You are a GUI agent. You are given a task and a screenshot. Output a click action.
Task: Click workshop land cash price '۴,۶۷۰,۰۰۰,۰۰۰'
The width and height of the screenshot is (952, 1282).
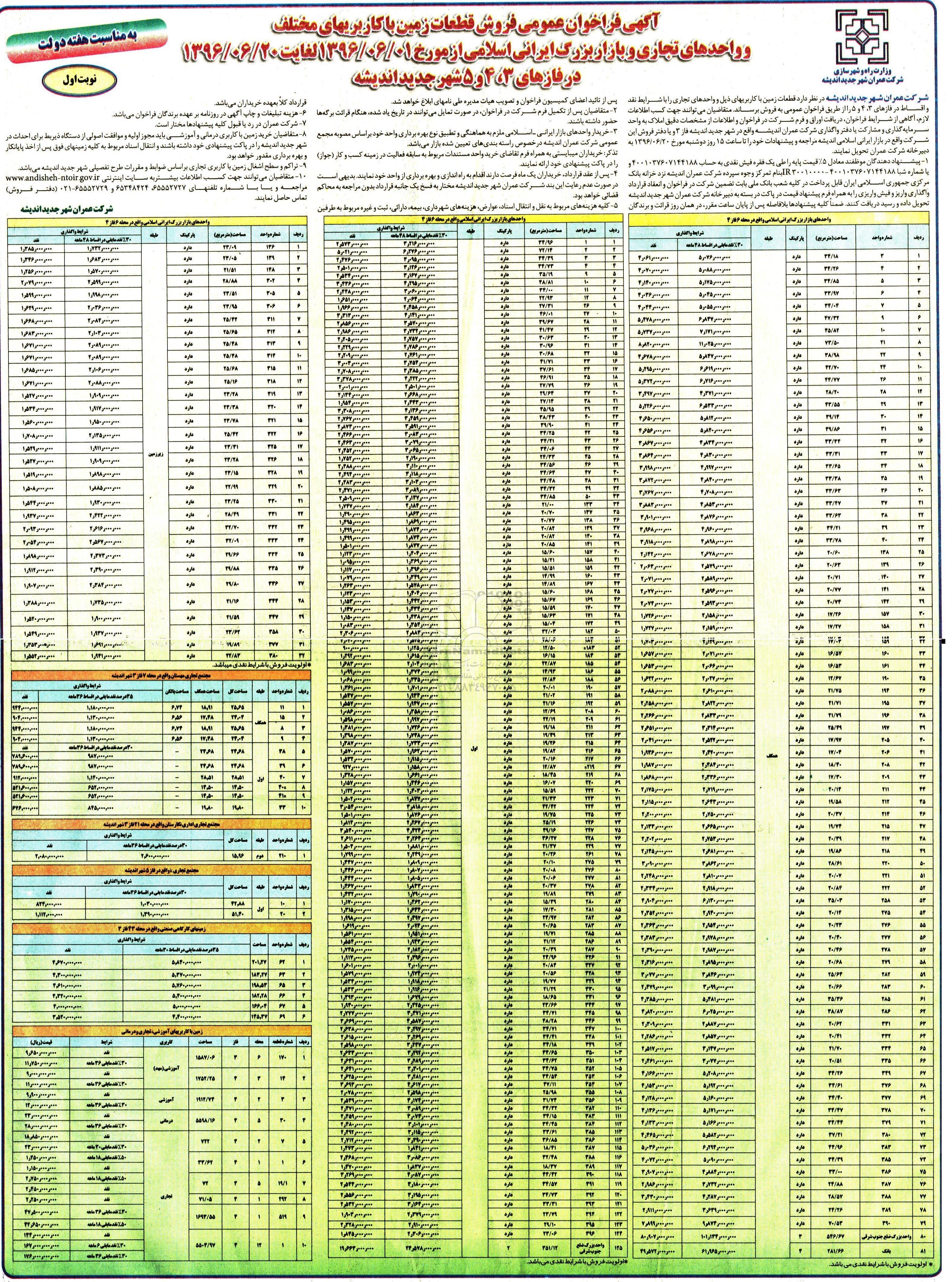(68, 962)
